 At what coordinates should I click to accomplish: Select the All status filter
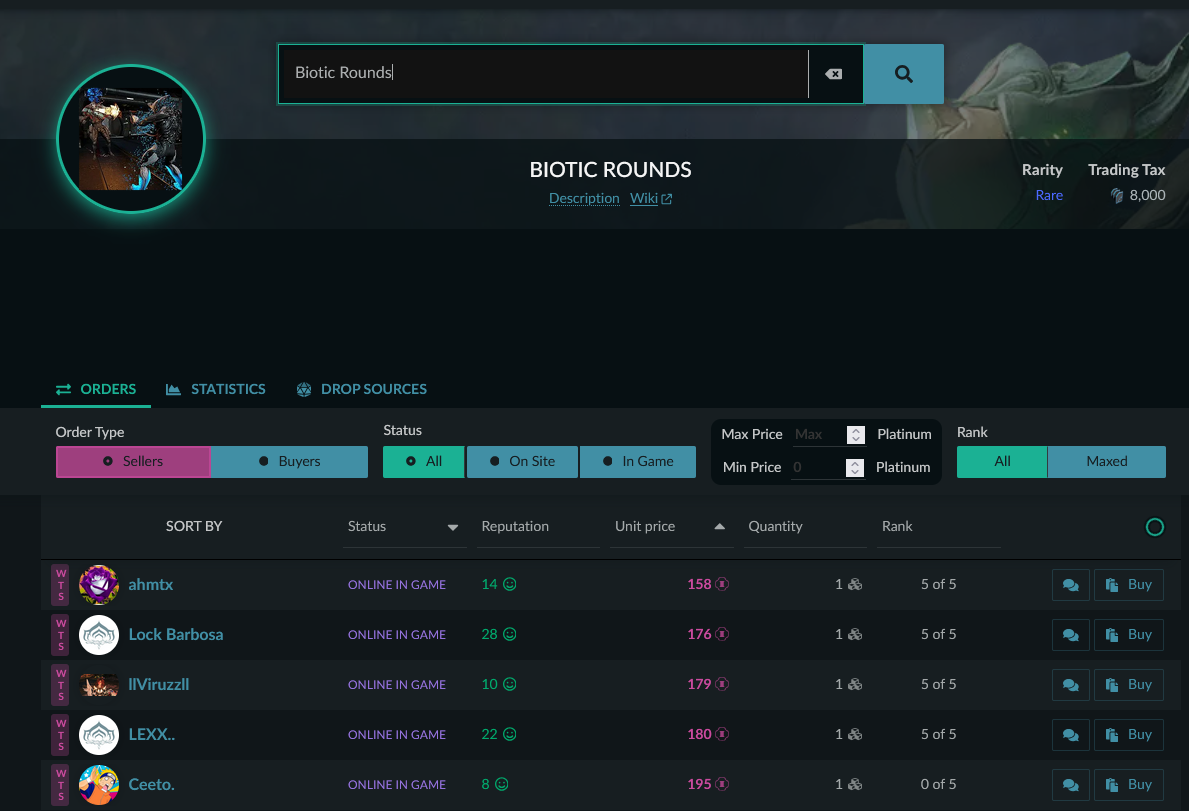424,462
